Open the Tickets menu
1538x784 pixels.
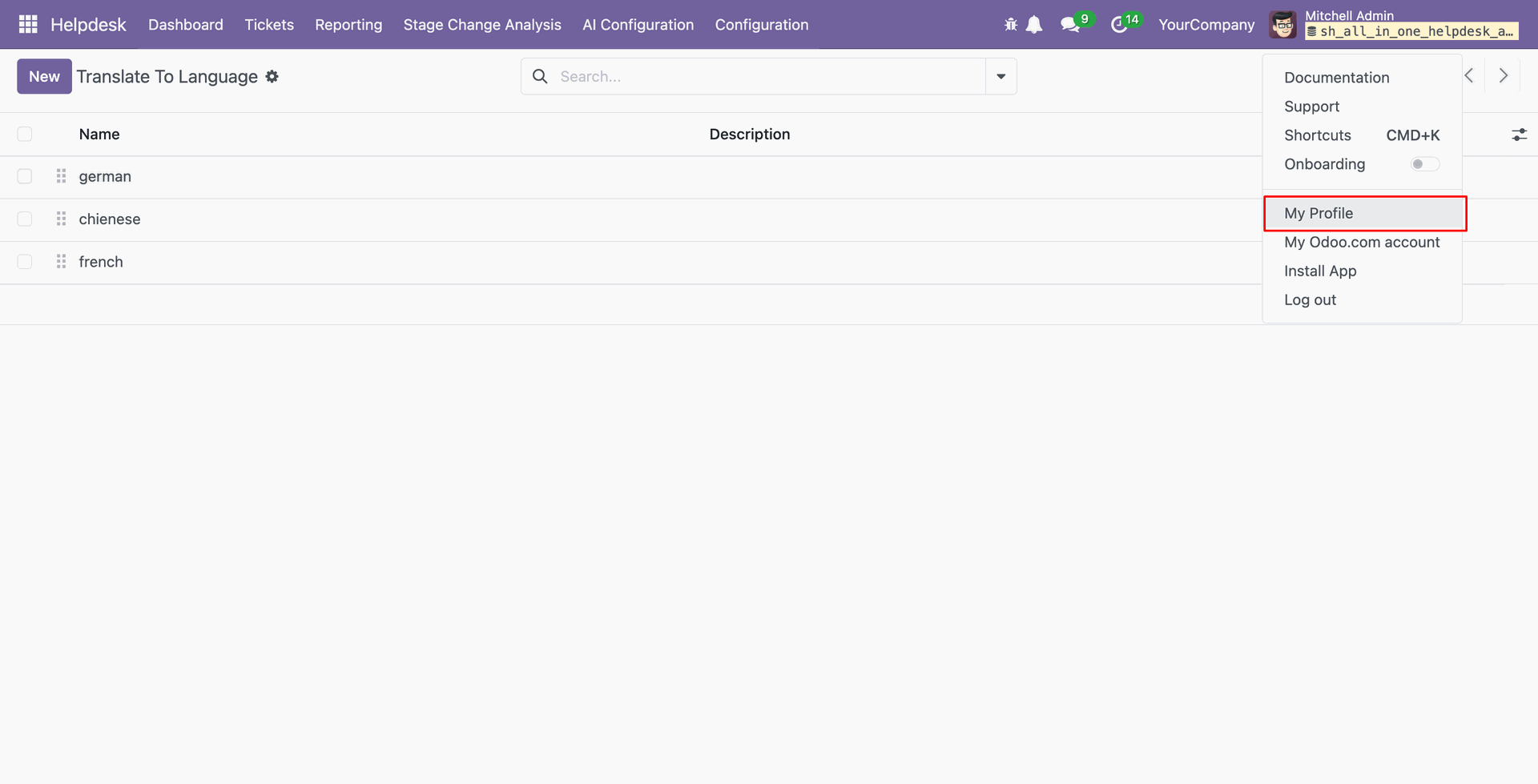click(269, 25)
